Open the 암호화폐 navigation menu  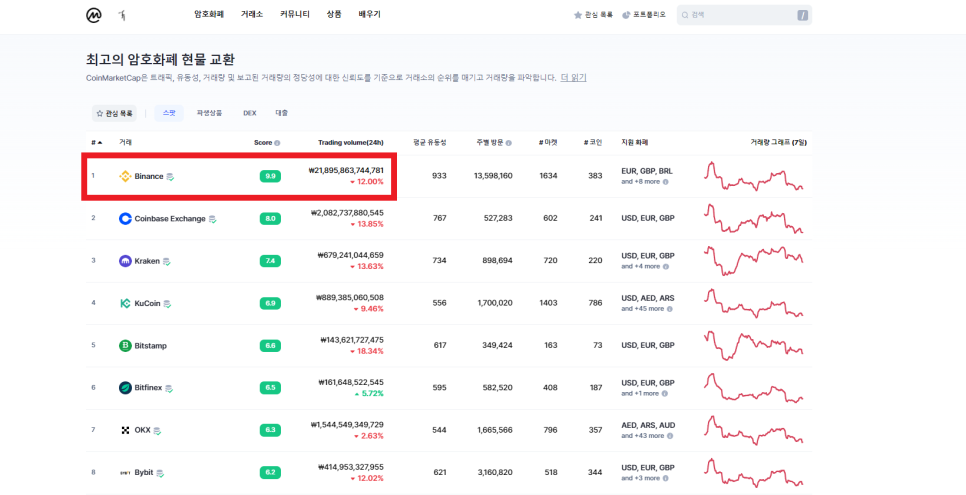209,14
